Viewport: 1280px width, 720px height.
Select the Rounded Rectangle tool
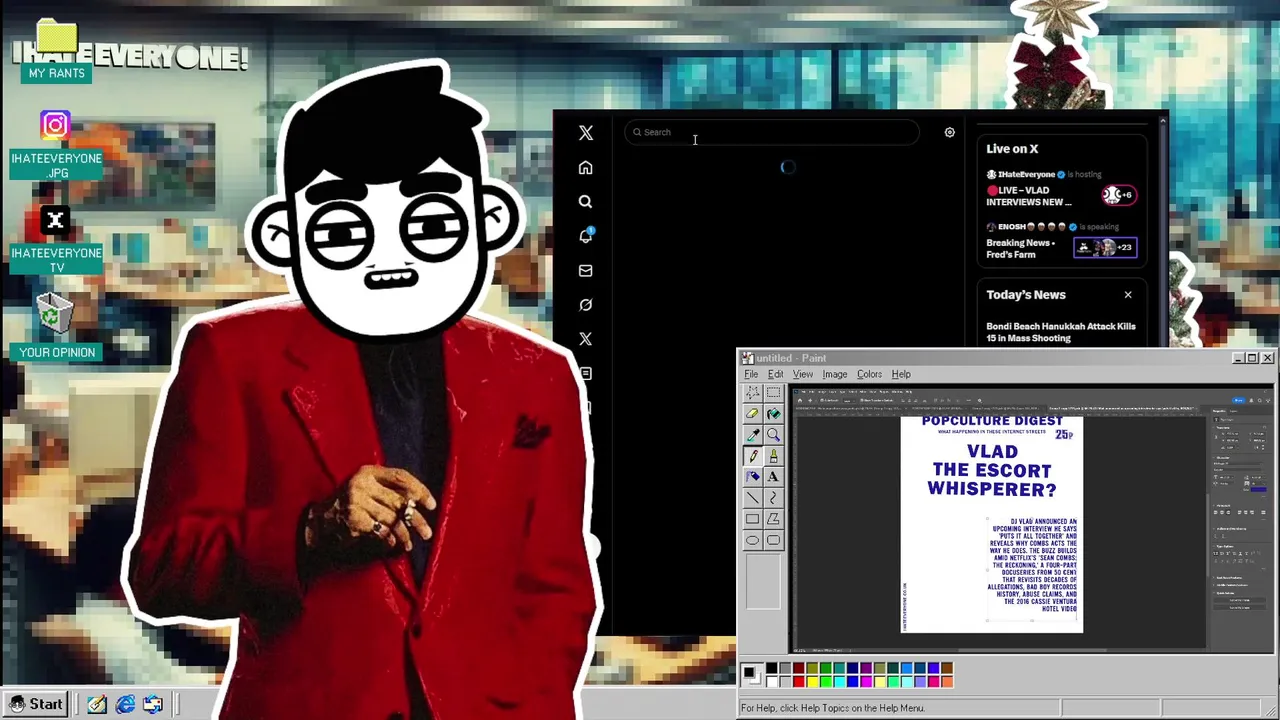tap(773, 540)
